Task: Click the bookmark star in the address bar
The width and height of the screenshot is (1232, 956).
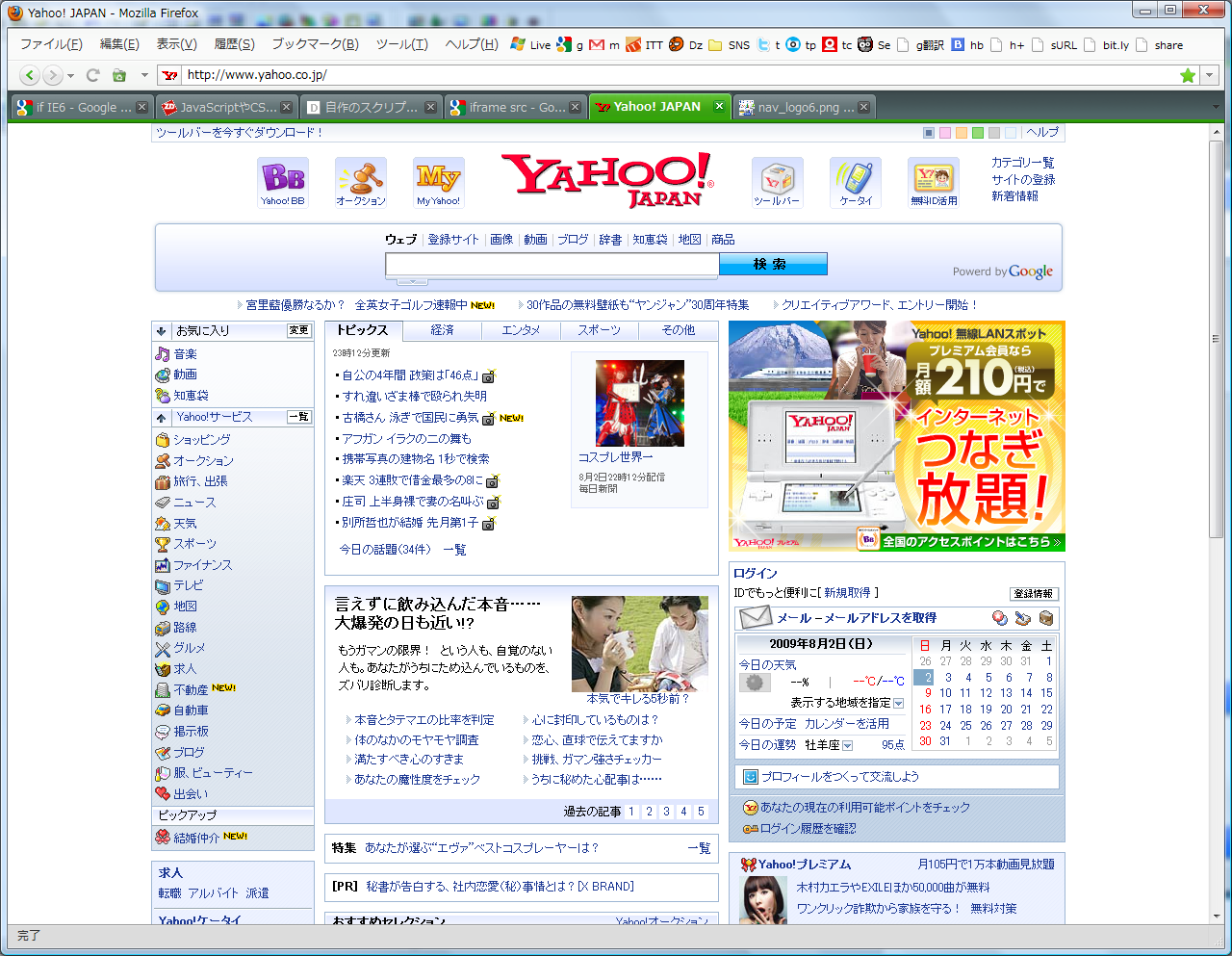Action: pos(1188,75)
